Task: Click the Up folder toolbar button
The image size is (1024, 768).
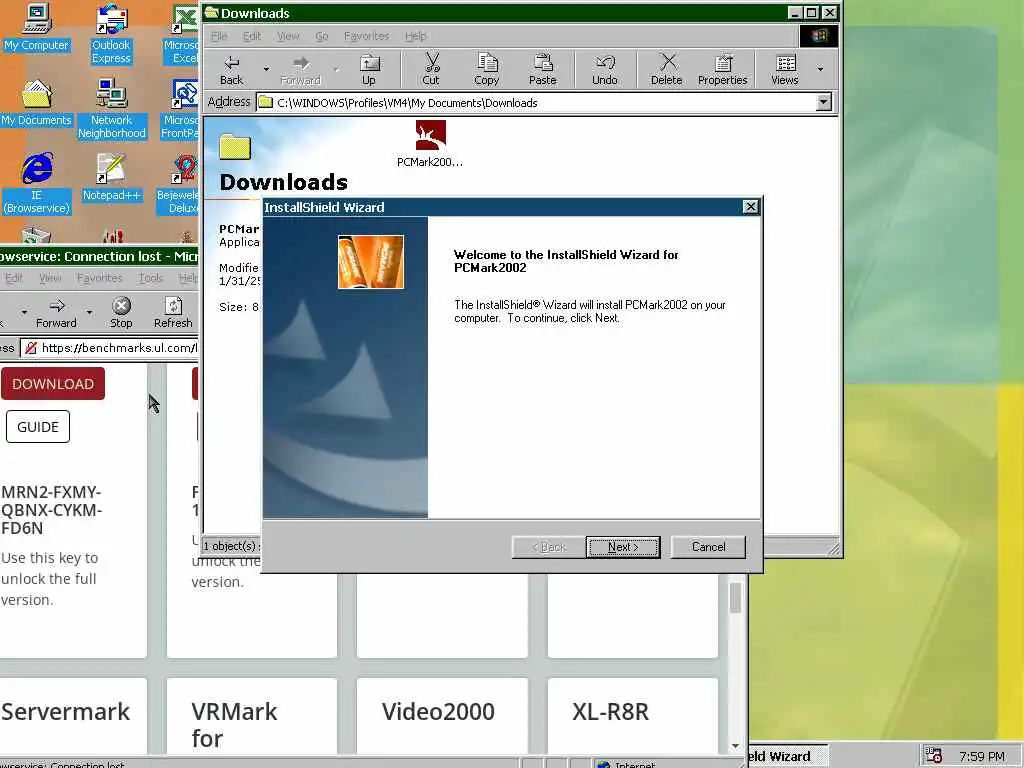Action: point(369,70)
